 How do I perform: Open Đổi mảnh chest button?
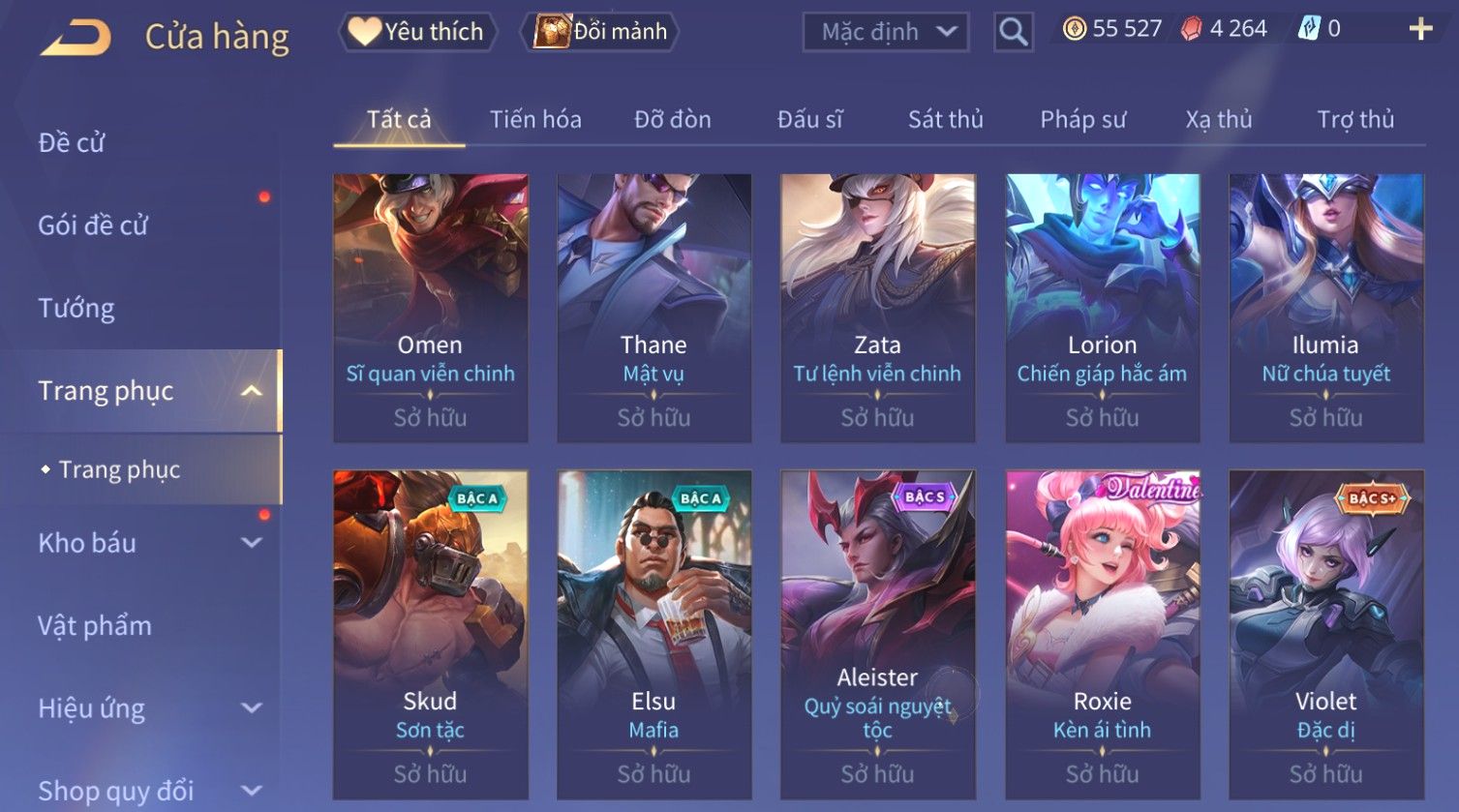[x=600, y=32]
